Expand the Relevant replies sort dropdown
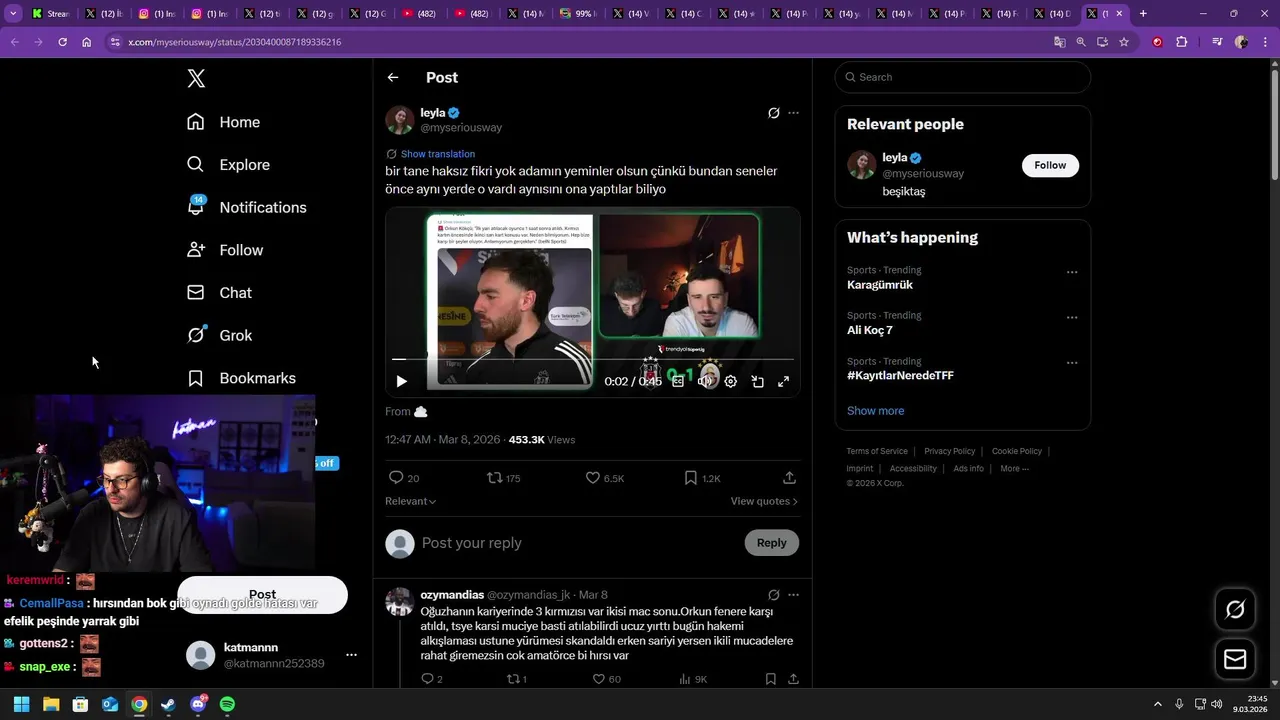The image size is (1280, 720). [411, 501]
